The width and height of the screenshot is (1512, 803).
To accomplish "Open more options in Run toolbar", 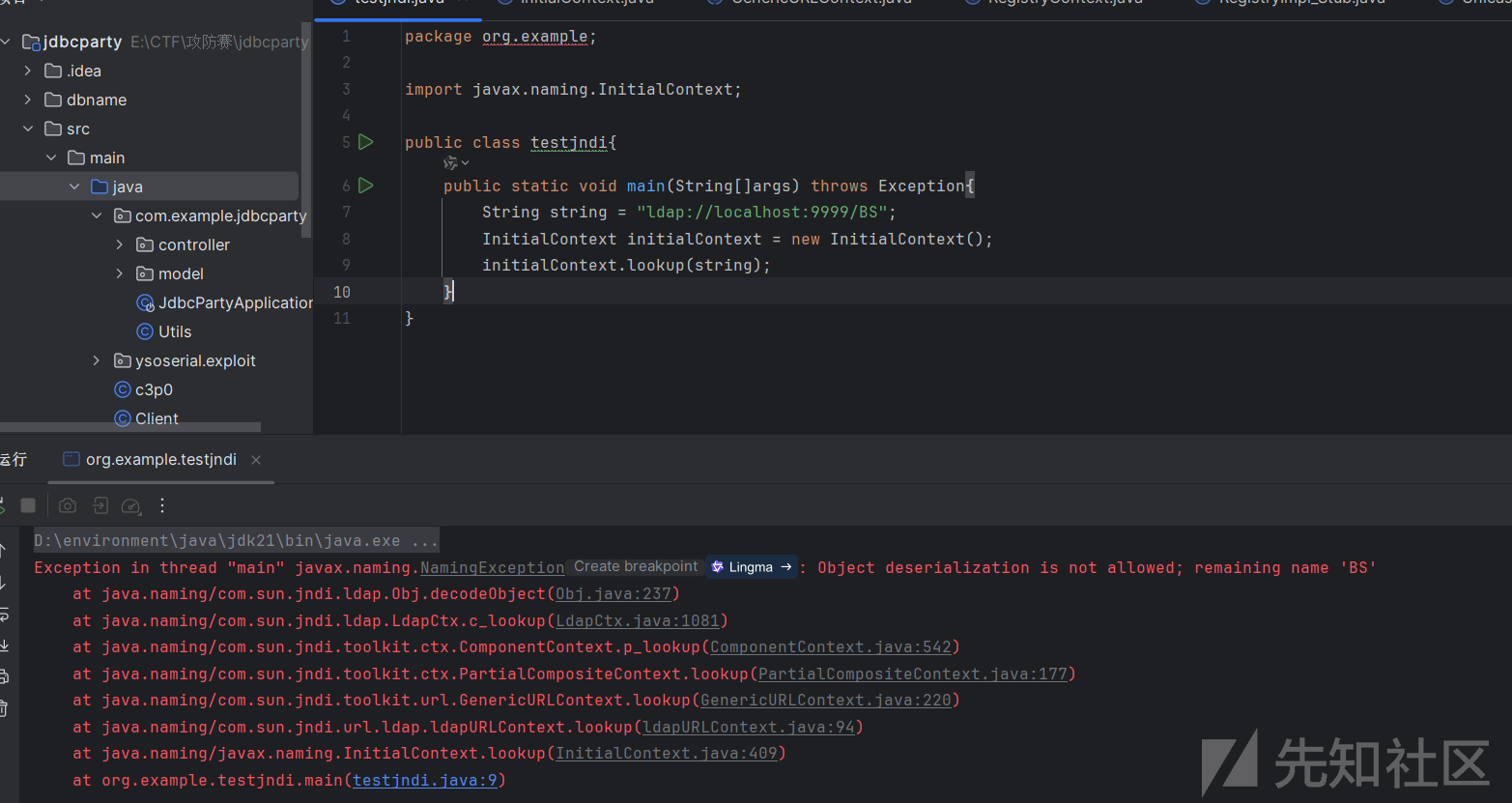I will click(x=162, y=505).
